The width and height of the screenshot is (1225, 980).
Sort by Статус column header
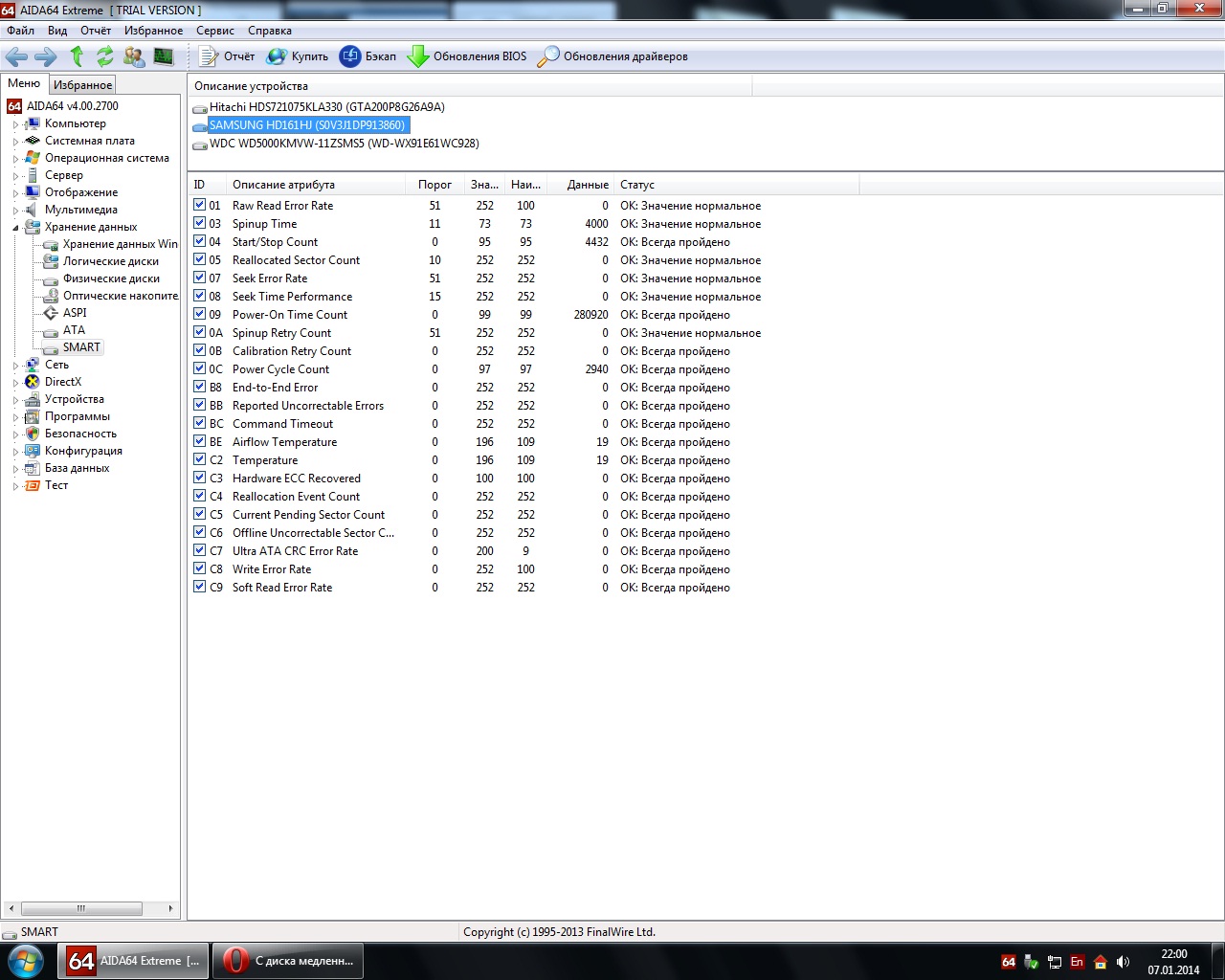point(736,185)
